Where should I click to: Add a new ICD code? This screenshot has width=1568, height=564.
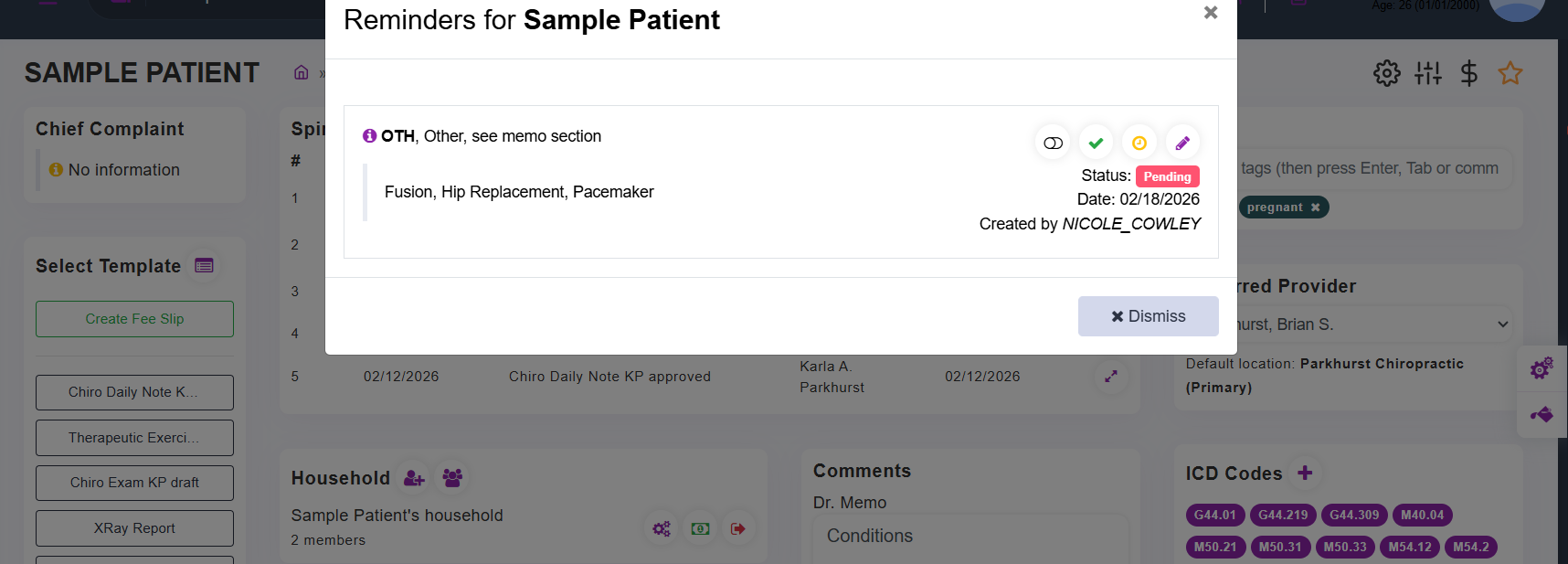(x=1305, y=473)
